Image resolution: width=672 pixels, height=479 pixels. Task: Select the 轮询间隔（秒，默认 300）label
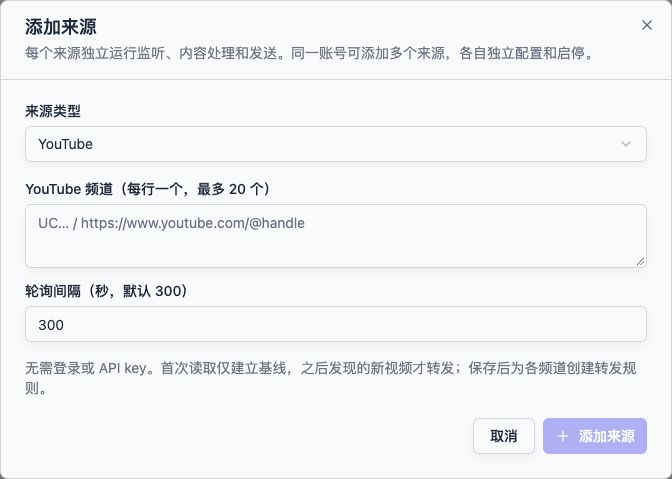coord(107,291)
